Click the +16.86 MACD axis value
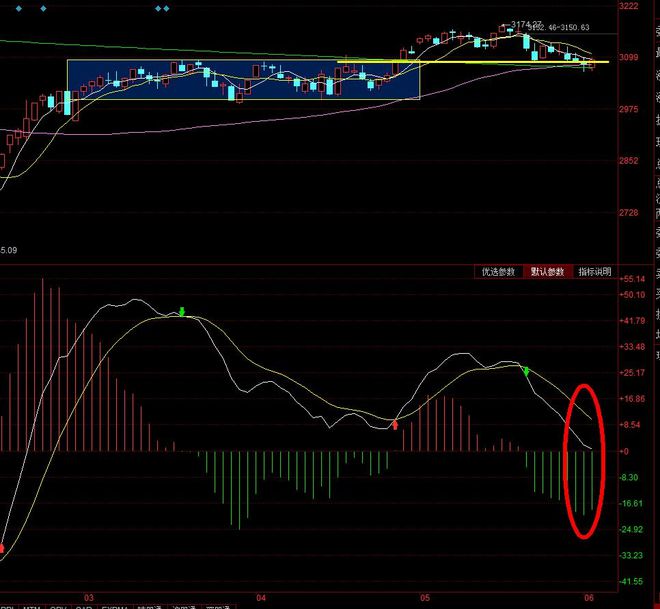The image size is (660, 609). [x=632, y=399]
